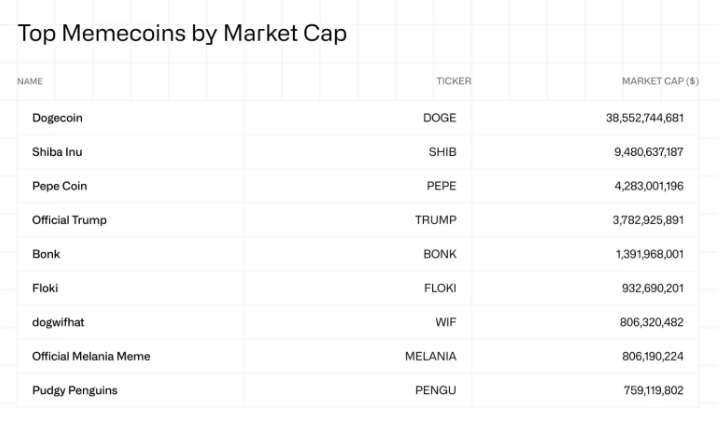Sort by the TICKER column header
Viewport: 725px width, 425px height.
coord(453,81)
